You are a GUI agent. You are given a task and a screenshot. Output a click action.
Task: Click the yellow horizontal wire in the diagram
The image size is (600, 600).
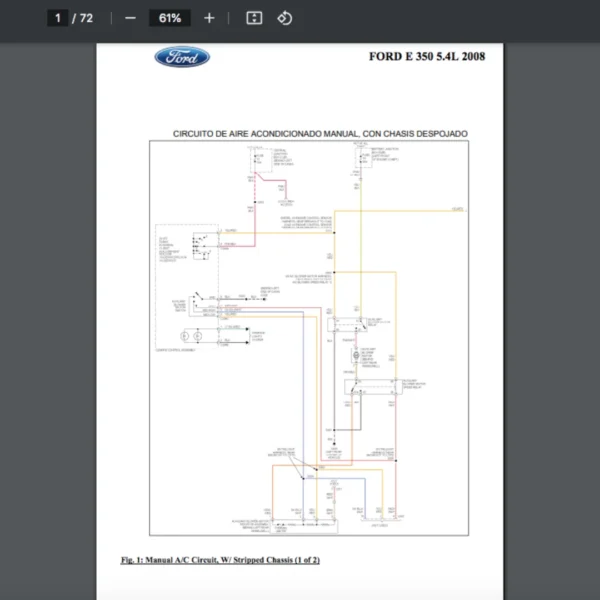click(400, 211)
